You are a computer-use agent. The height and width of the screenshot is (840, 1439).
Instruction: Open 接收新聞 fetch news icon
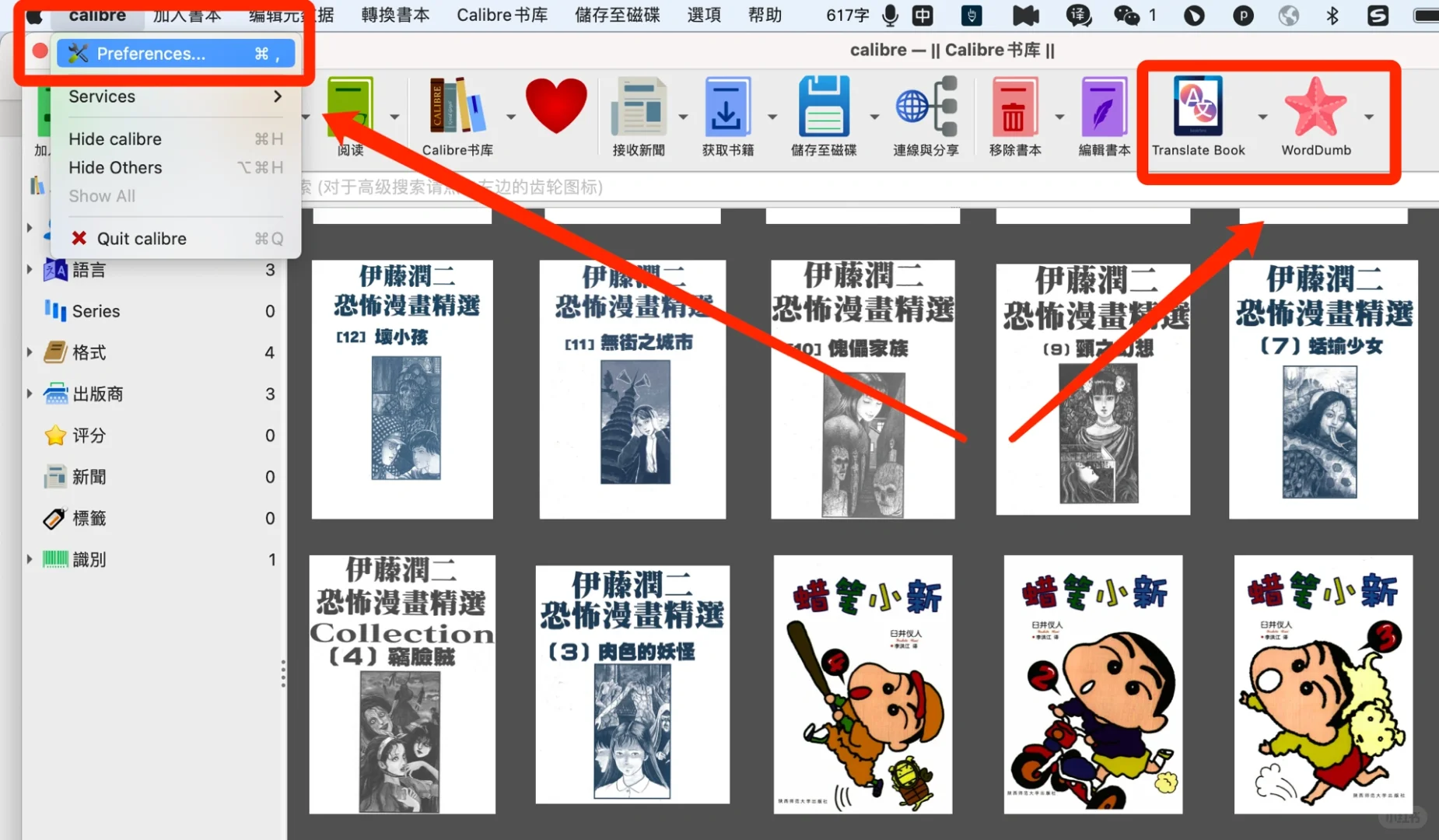(639, 107)
